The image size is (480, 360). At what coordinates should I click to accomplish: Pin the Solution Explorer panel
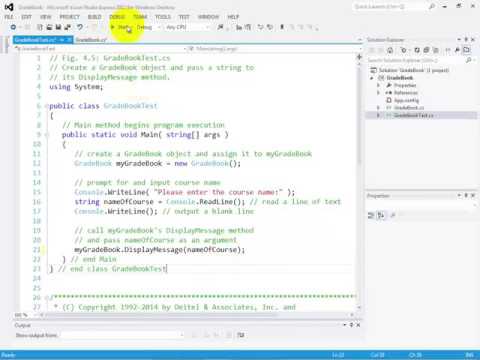pyautogui.click(x=466, y=40)
